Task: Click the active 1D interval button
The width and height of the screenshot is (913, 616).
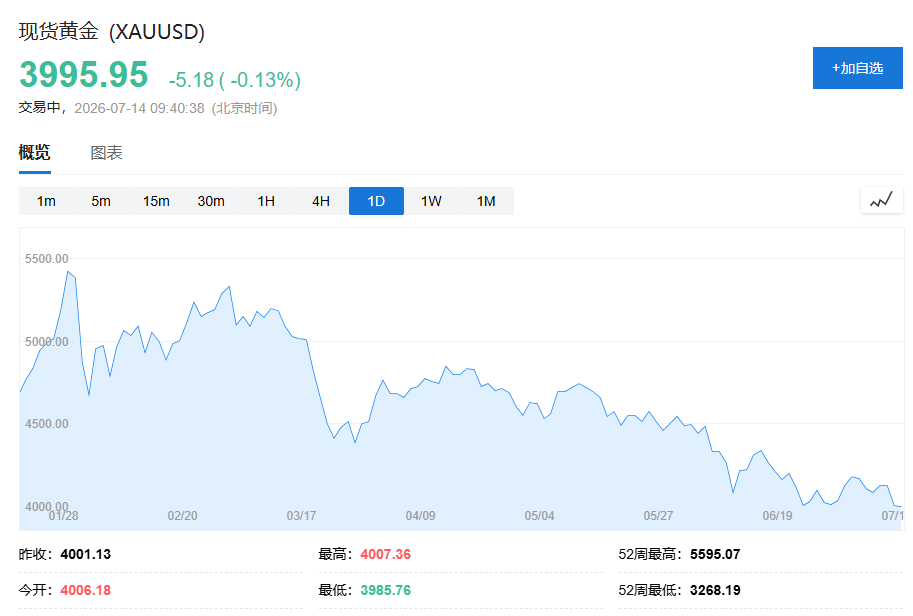Action: 376,201
